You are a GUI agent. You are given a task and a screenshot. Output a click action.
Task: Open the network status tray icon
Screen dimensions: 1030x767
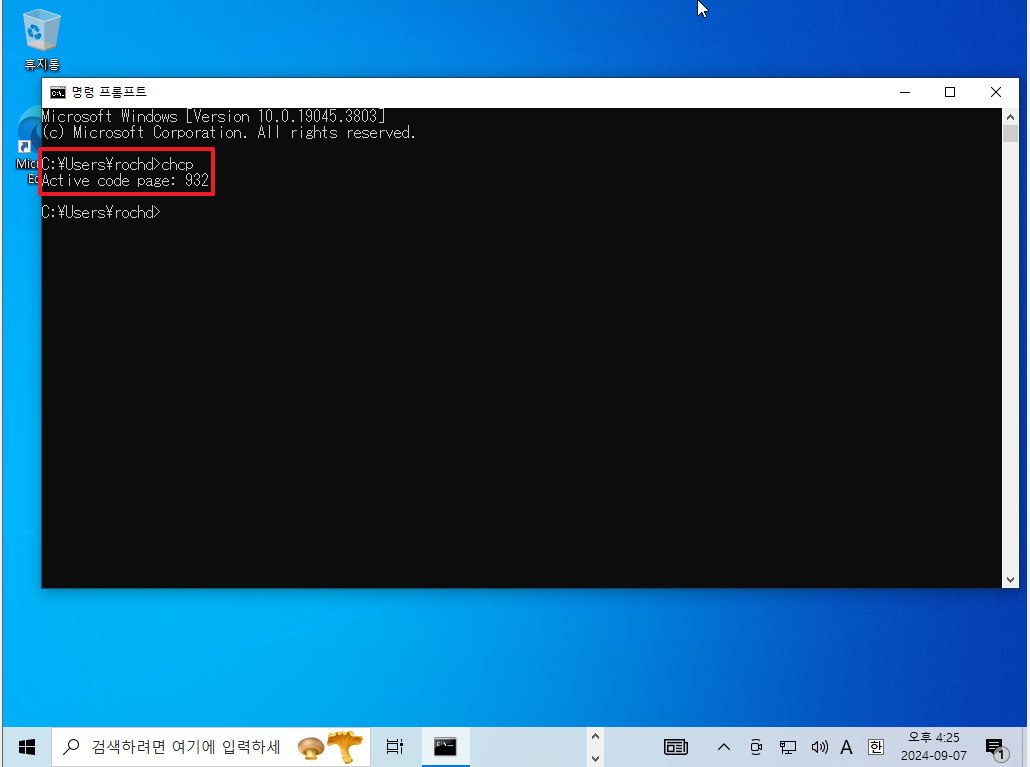point(788,747)
